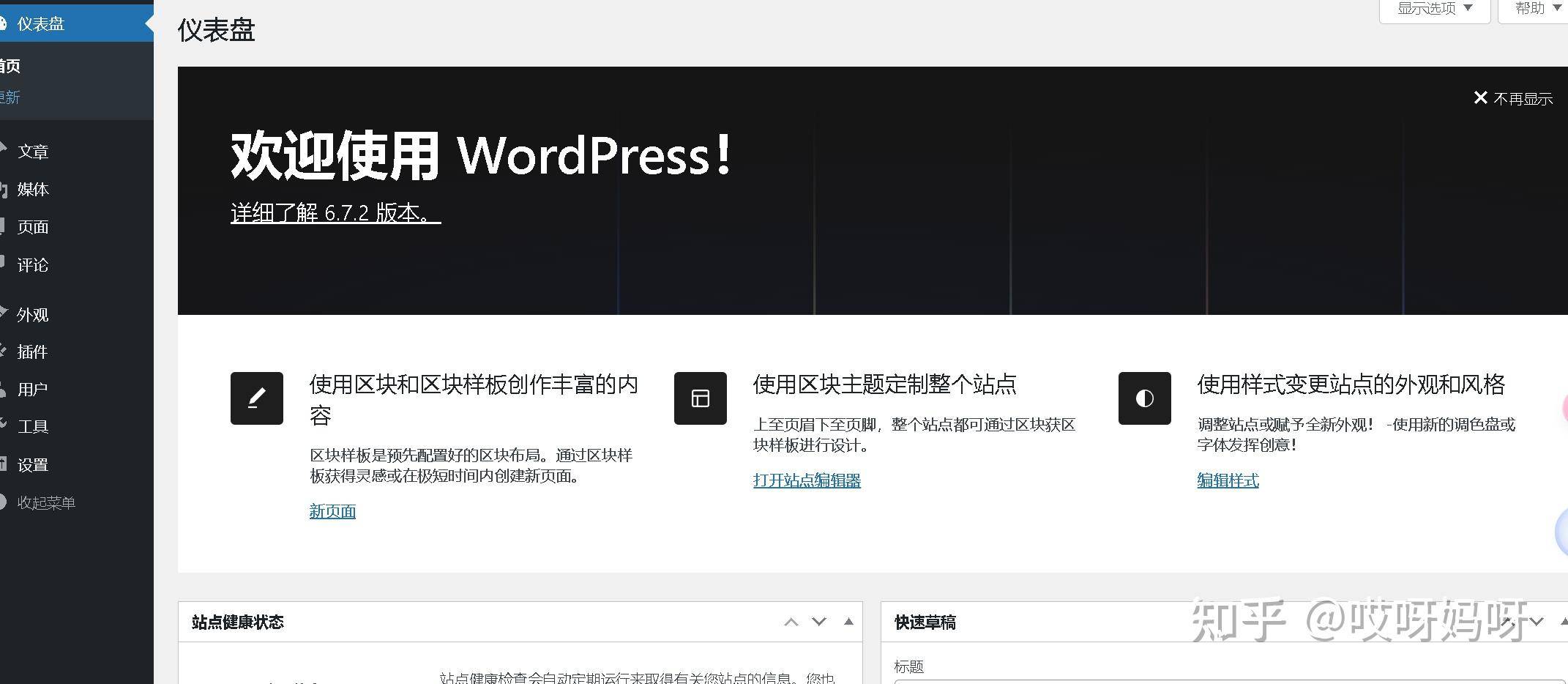
Task: Expand the 显示选项 screen options dropdown
Action: click(1435, 9)
